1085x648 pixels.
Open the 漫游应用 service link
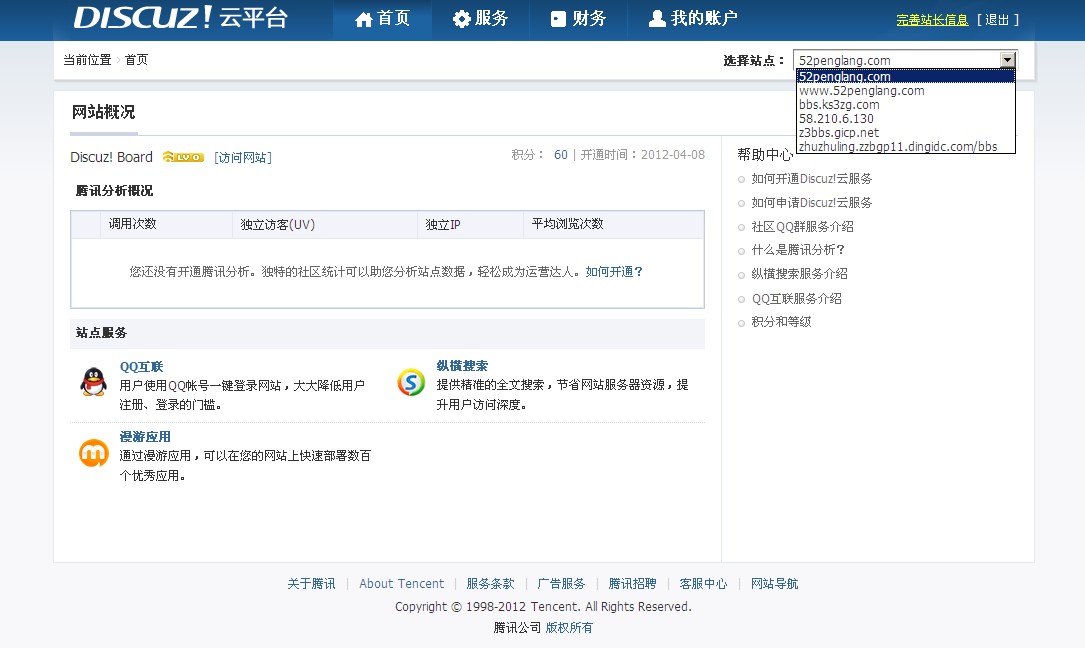pos(145,437)
